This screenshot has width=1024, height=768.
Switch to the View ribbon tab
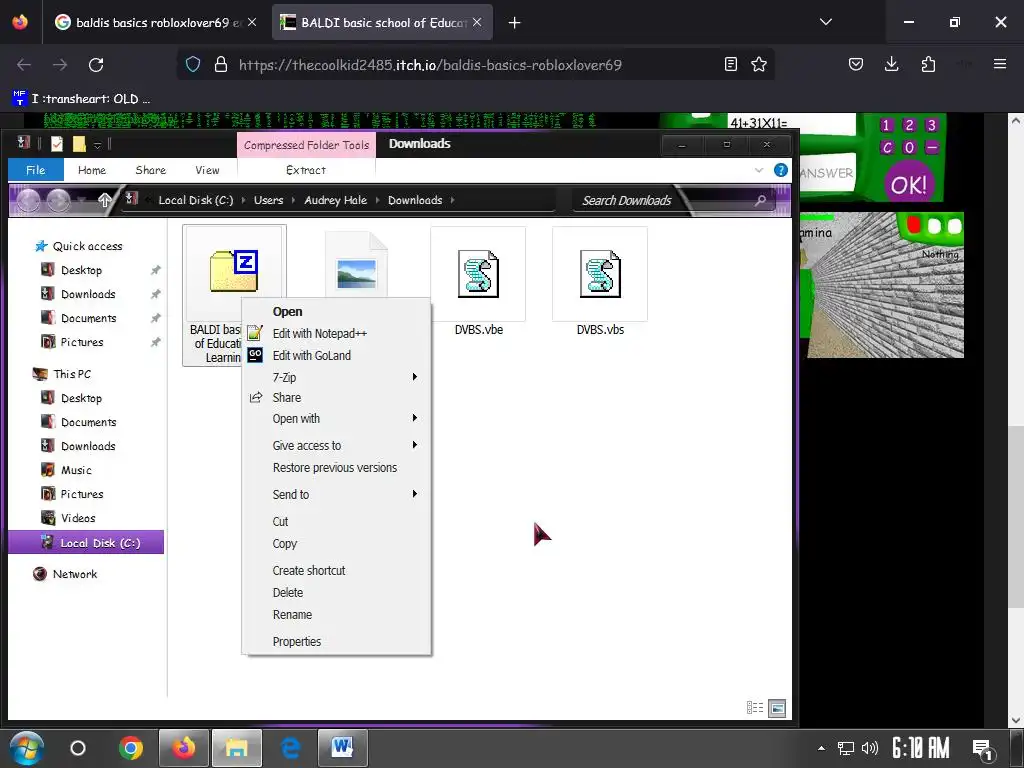click(207, 170)
